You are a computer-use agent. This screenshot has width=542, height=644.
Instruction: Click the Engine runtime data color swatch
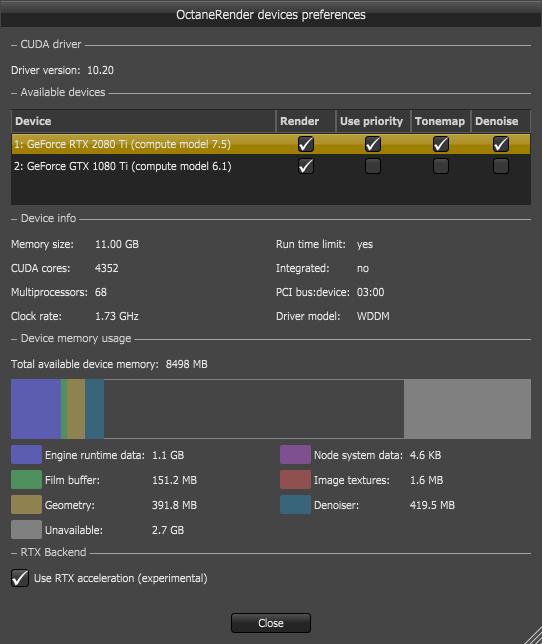[26, 455]
